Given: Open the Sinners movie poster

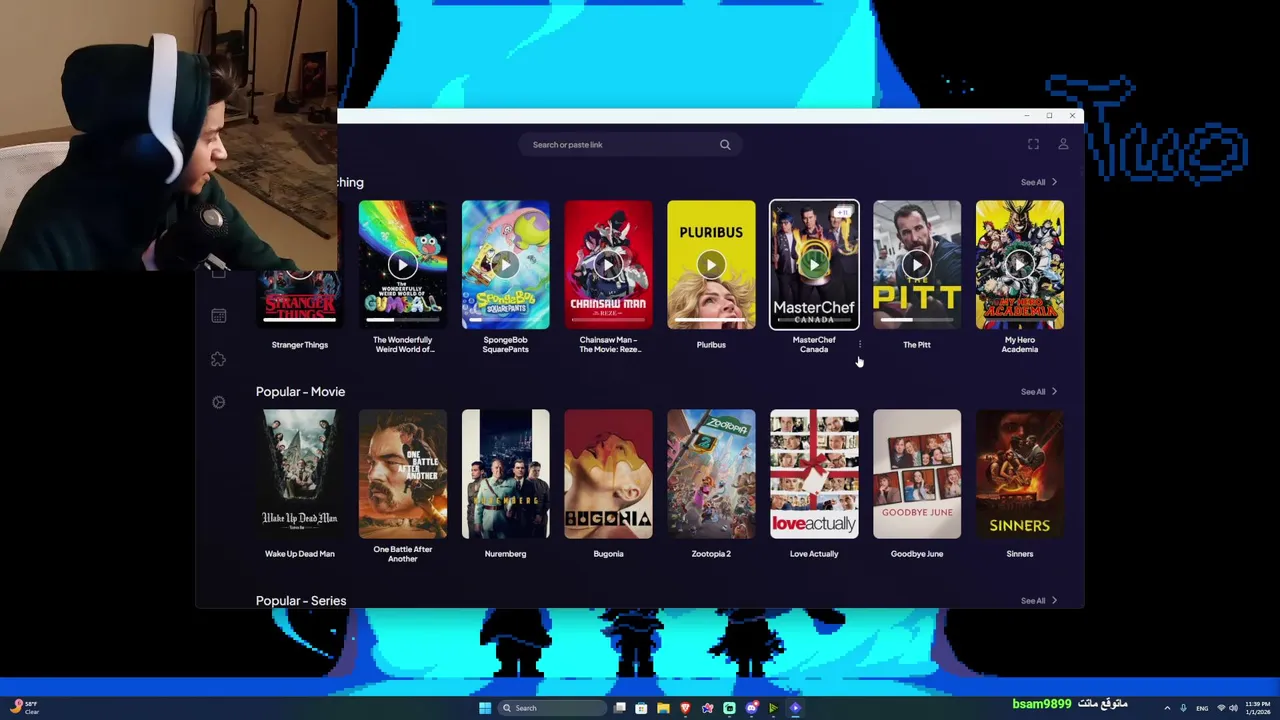Looking at the screenshot, I should (x=1020, y=474).
